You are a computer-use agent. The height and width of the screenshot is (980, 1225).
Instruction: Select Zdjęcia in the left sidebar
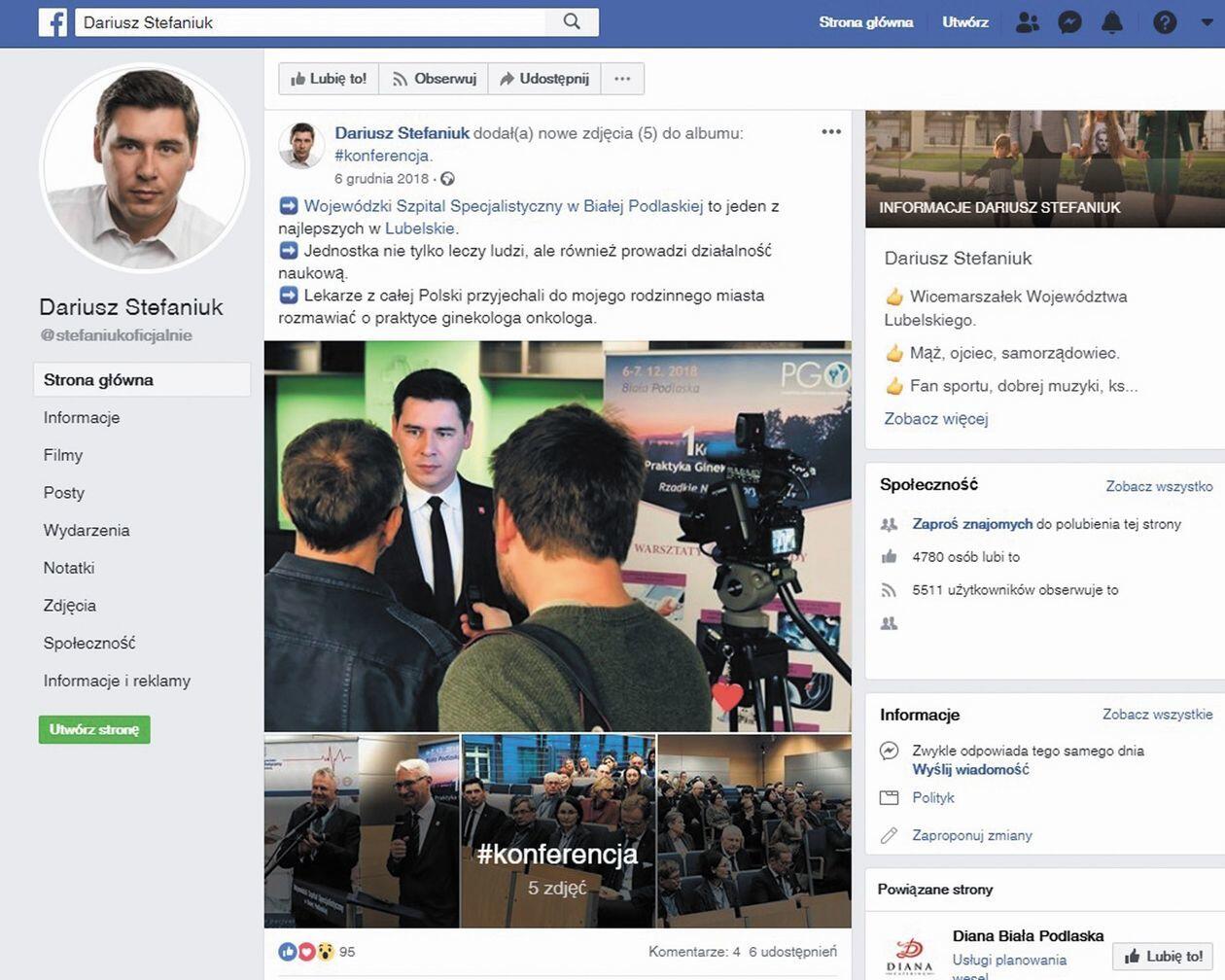70,606
